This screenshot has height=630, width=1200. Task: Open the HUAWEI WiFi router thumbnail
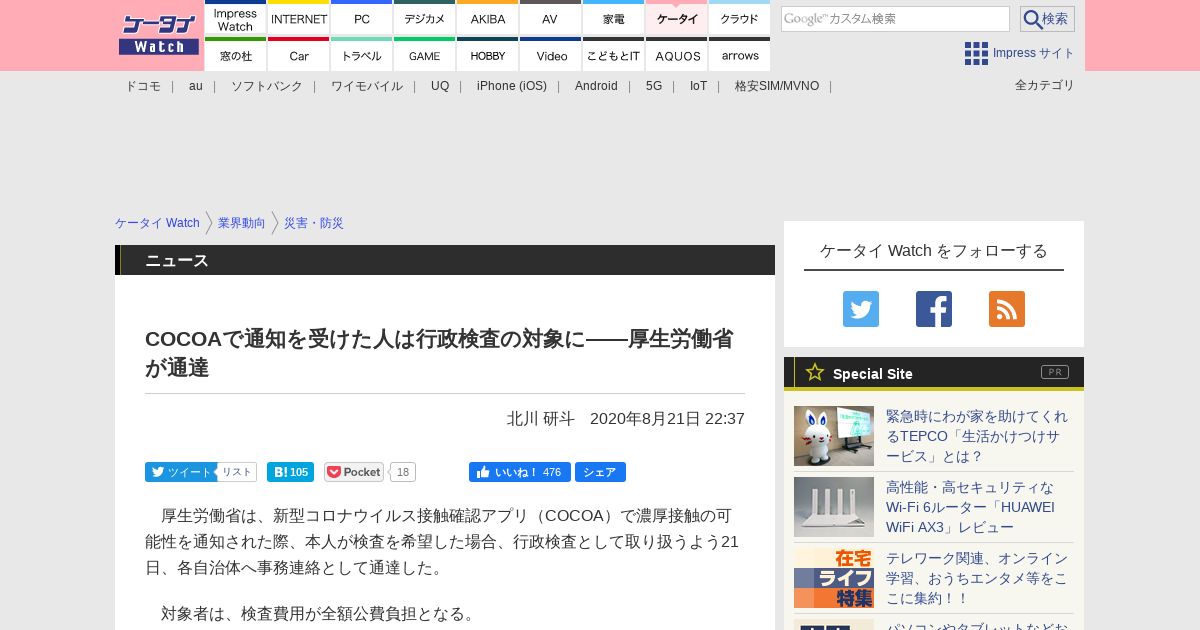point(834,507)
